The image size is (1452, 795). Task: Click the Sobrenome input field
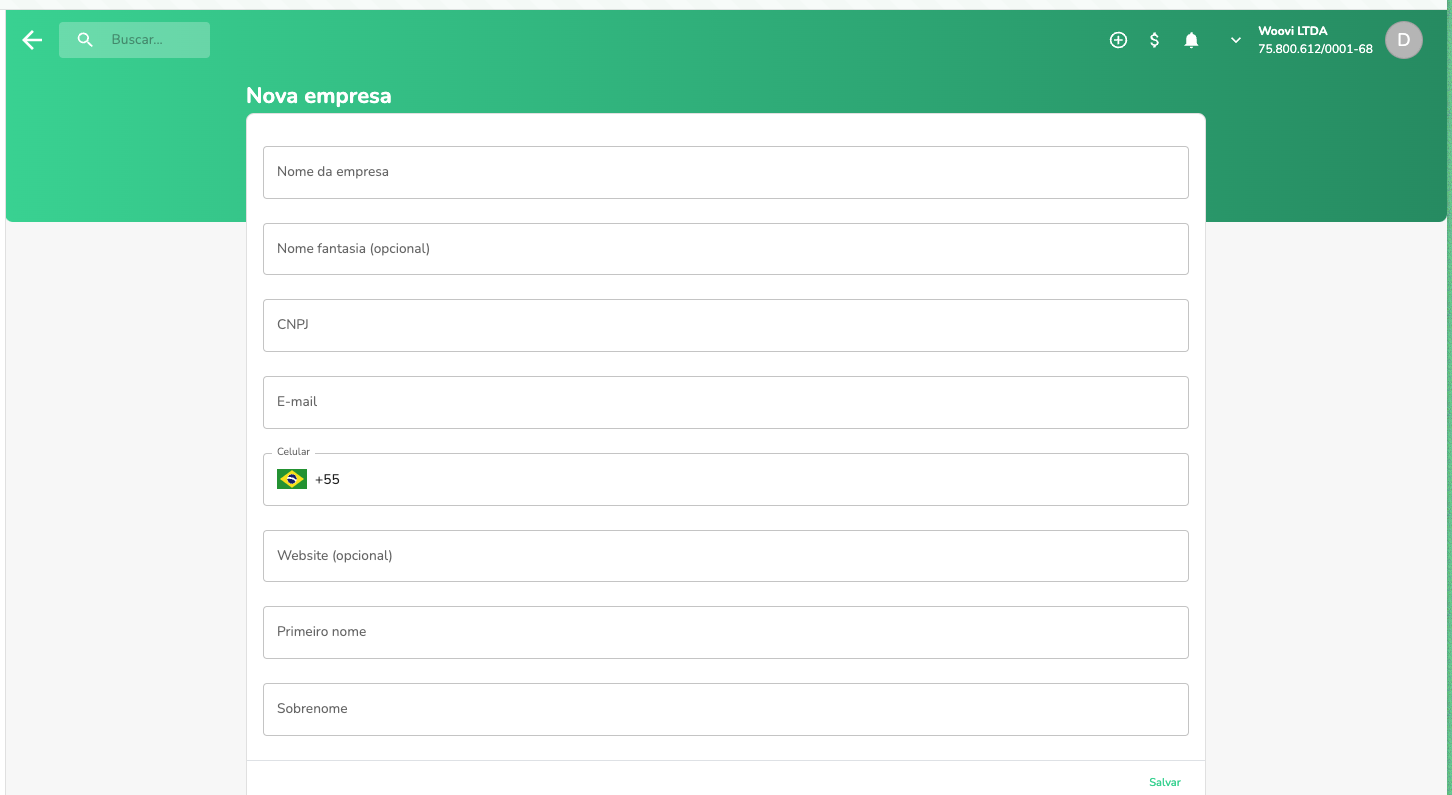tap(725, 709)
